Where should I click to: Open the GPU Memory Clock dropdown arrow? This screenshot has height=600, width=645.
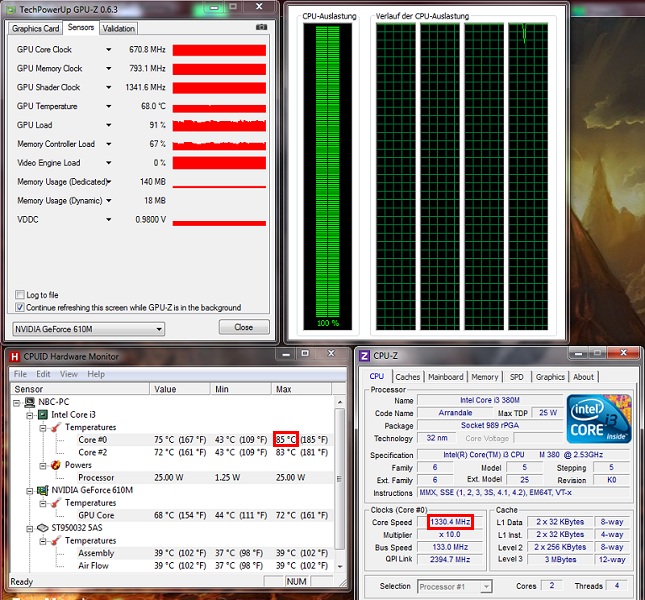coord(109,69)
